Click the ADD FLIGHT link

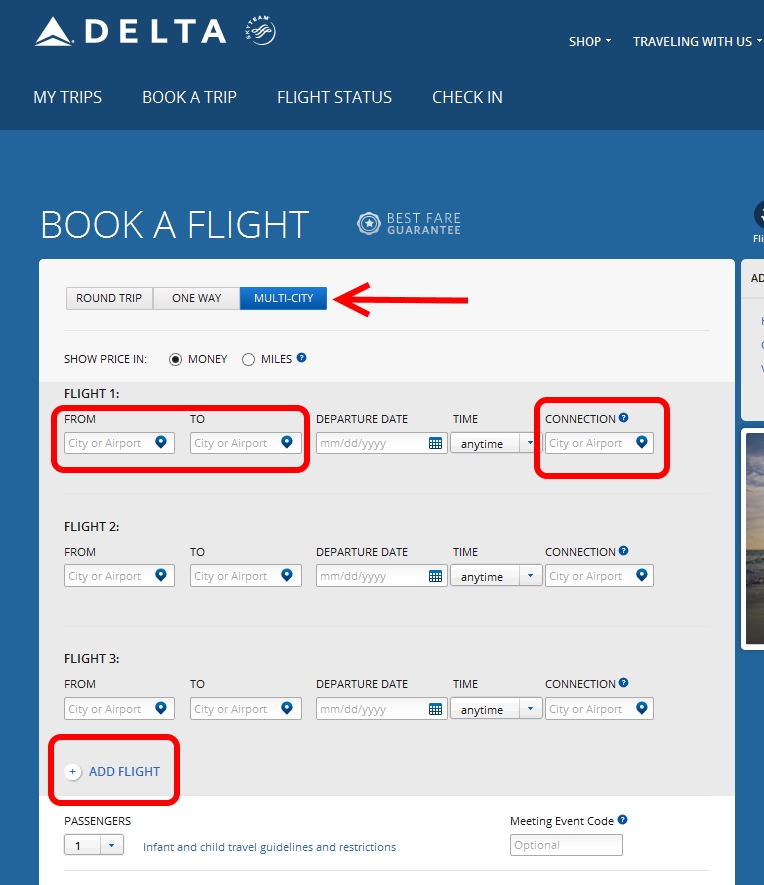point(123,772)
